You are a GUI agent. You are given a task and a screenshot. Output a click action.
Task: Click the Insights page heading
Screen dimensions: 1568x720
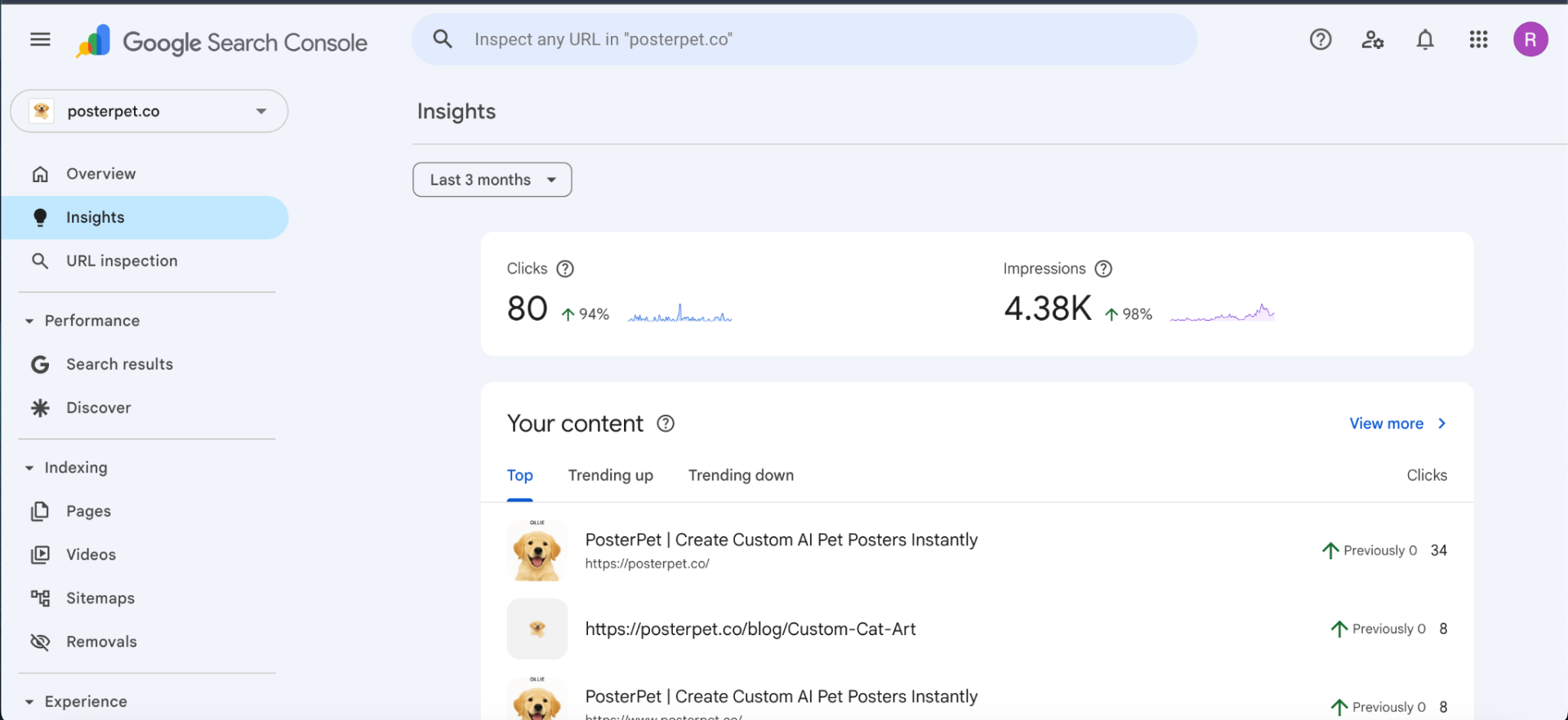point(457,111)
